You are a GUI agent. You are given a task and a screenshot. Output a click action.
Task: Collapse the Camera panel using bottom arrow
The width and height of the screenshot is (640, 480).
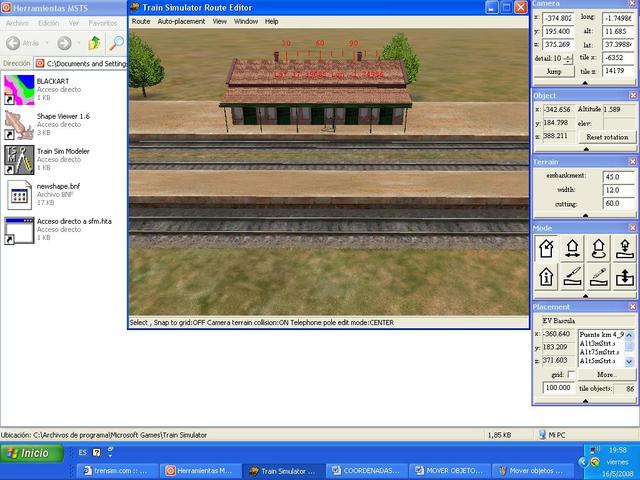coord(585,82)
